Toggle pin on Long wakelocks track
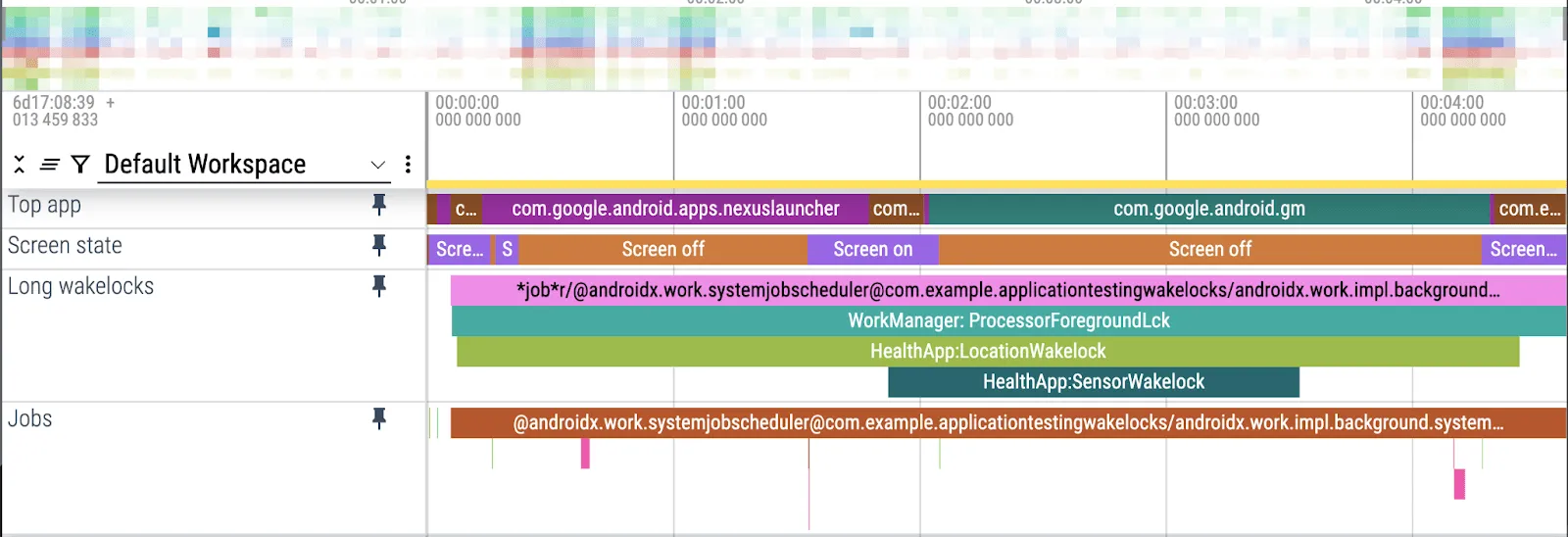This screenshot has width=1568, height=537. point(378,286)
